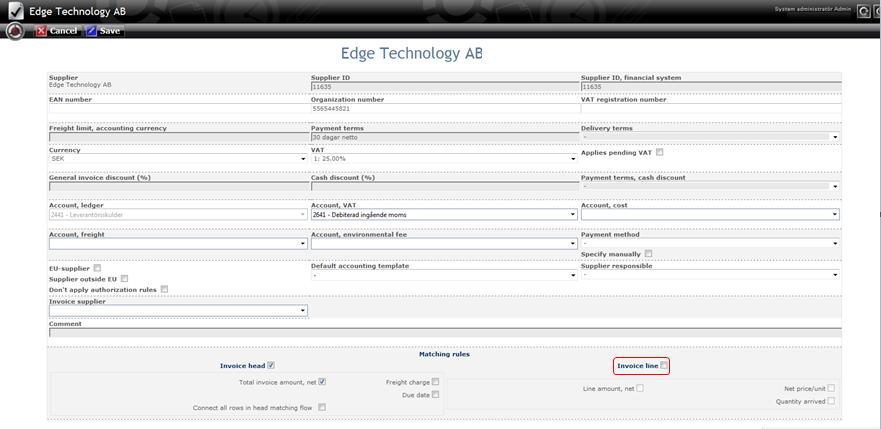
Task: Expand the Account, environmental fee dropdown
Action: [x=444, y=244]
